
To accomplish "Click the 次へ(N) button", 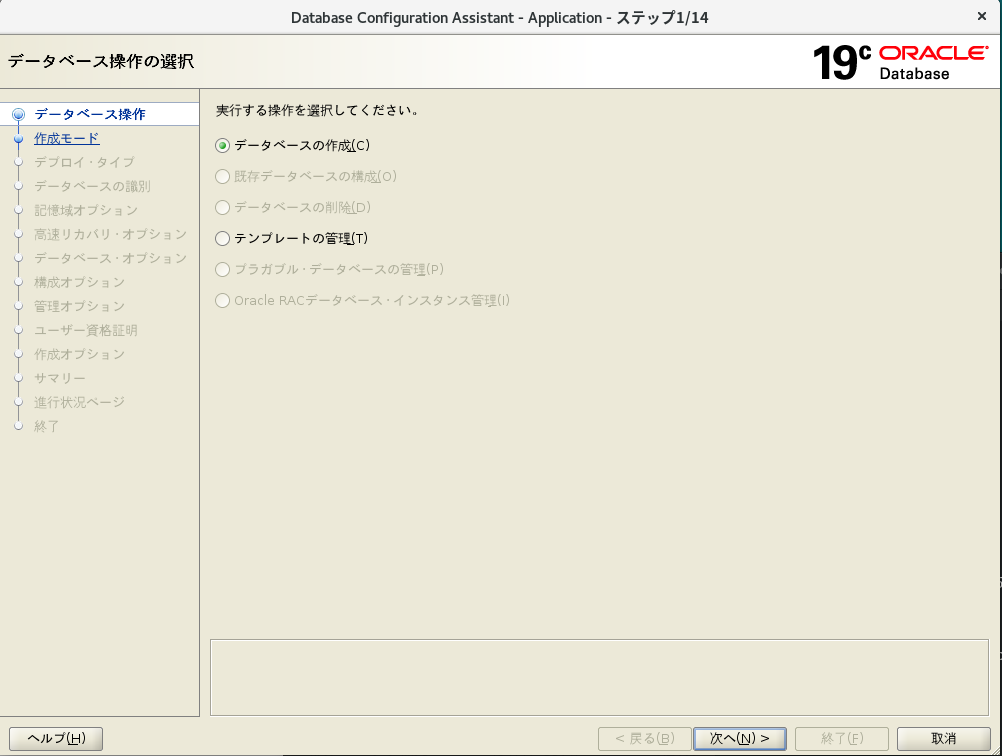I will click(x=740, y=738).
